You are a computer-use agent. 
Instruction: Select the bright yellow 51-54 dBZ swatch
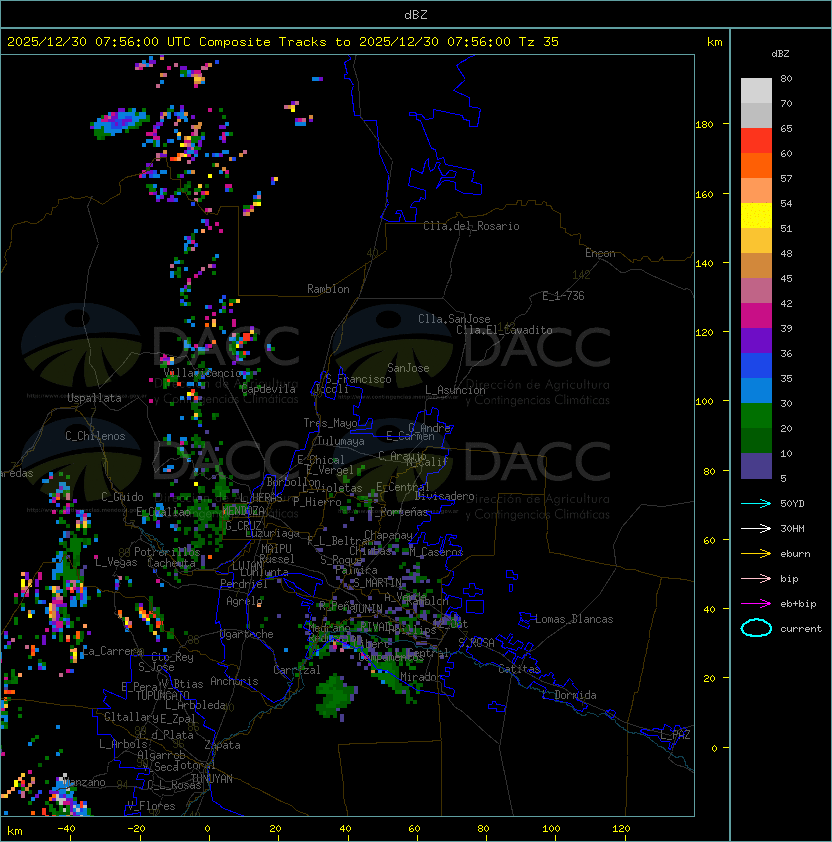756,216
